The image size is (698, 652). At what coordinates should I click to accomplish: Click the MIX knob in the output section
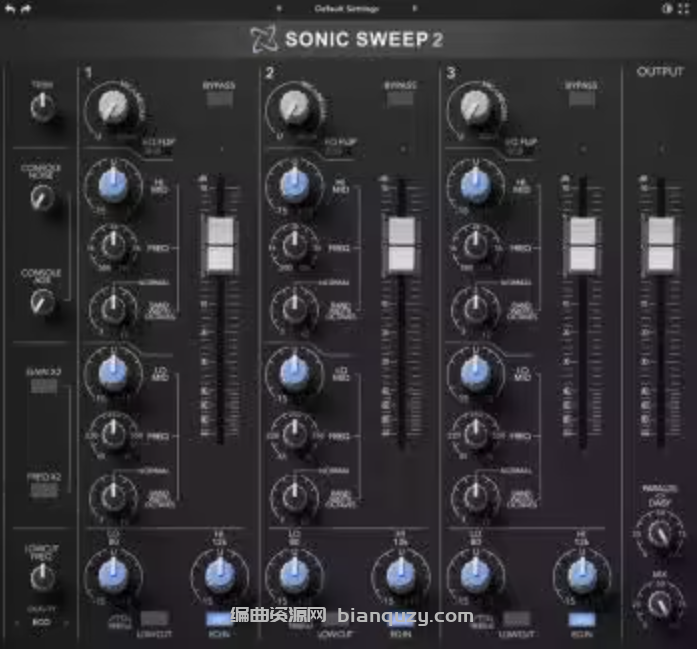[x=660, y=604]
